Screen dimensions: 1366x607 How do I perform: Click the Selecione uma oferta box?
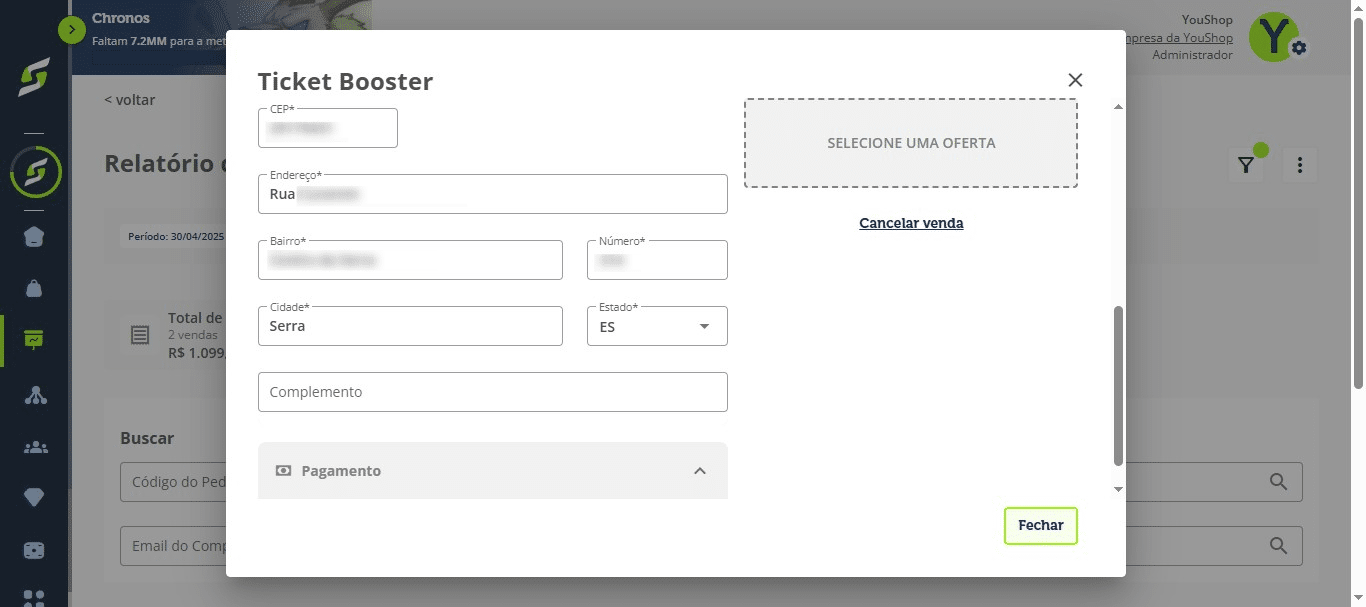click(x=911, y=143)
